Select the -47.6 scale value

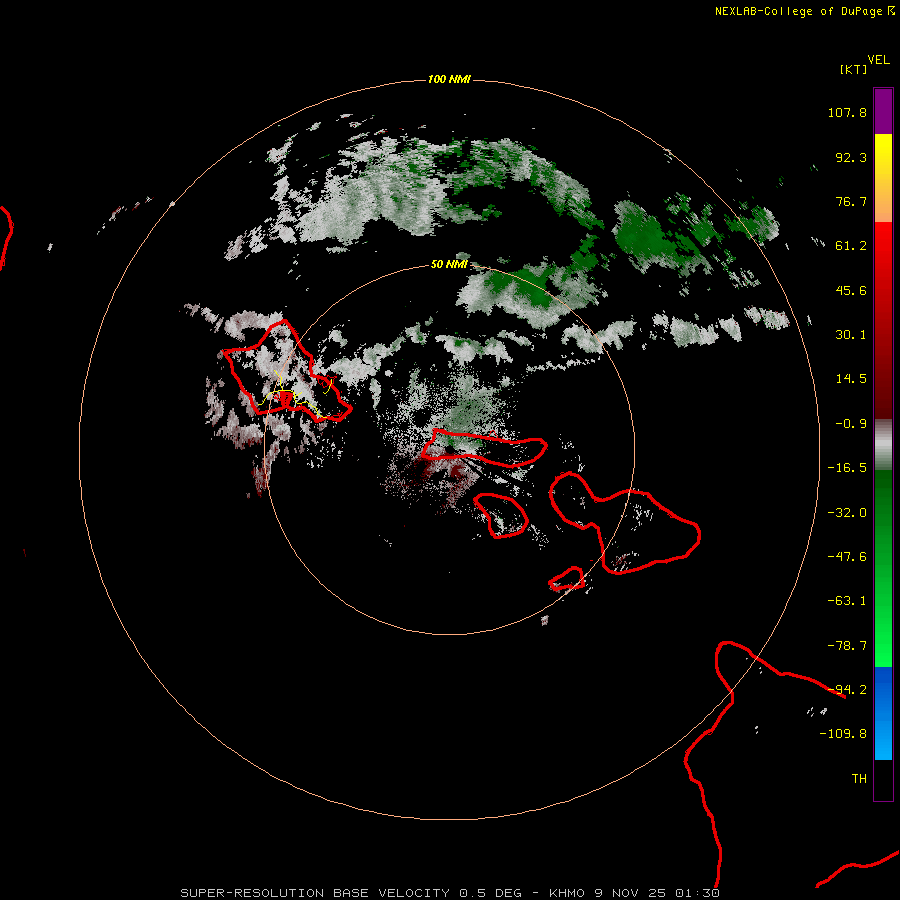point(847,557)
